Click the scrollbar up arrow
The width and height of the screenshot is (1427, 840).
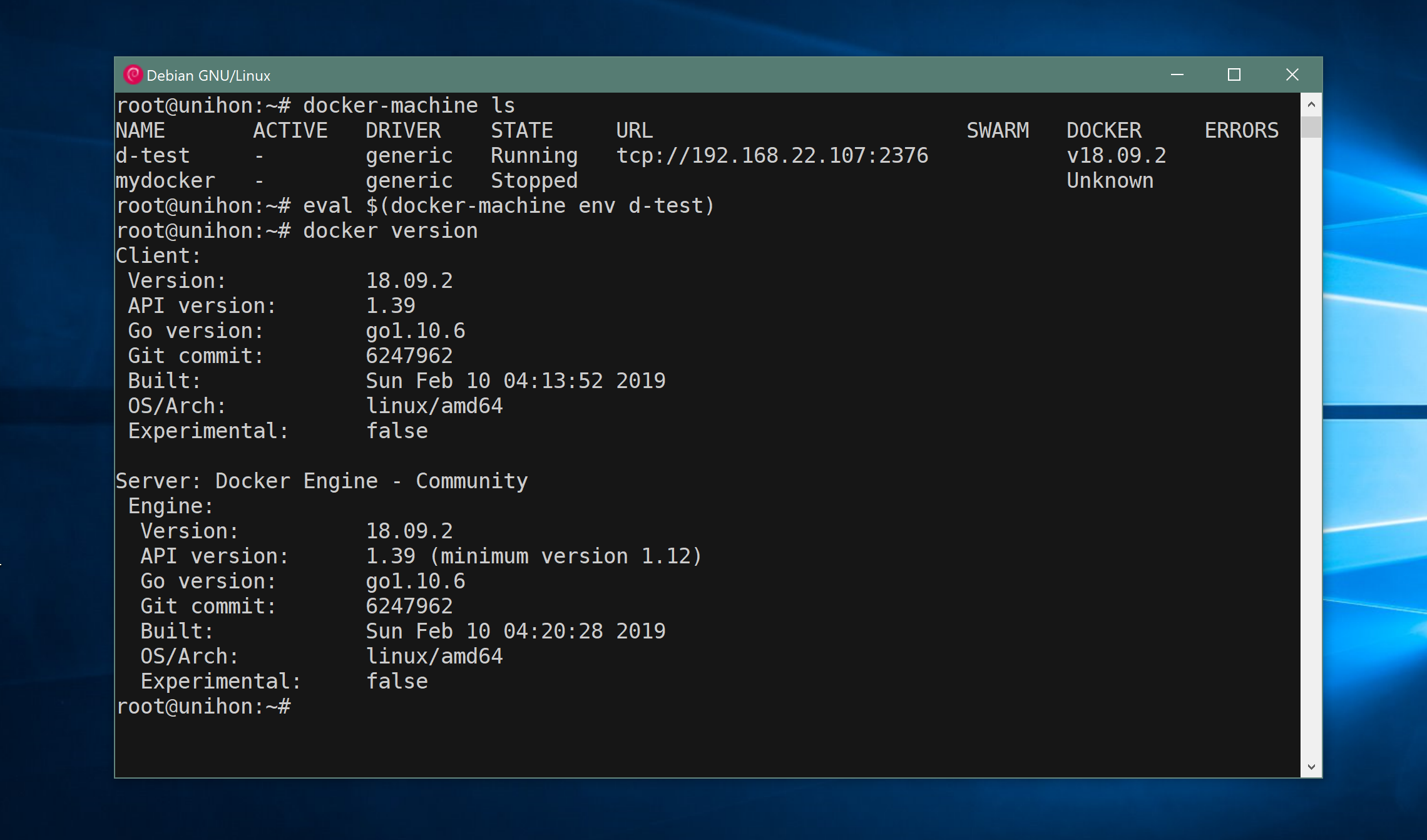pyautogui.click(x=1311, y=105)
